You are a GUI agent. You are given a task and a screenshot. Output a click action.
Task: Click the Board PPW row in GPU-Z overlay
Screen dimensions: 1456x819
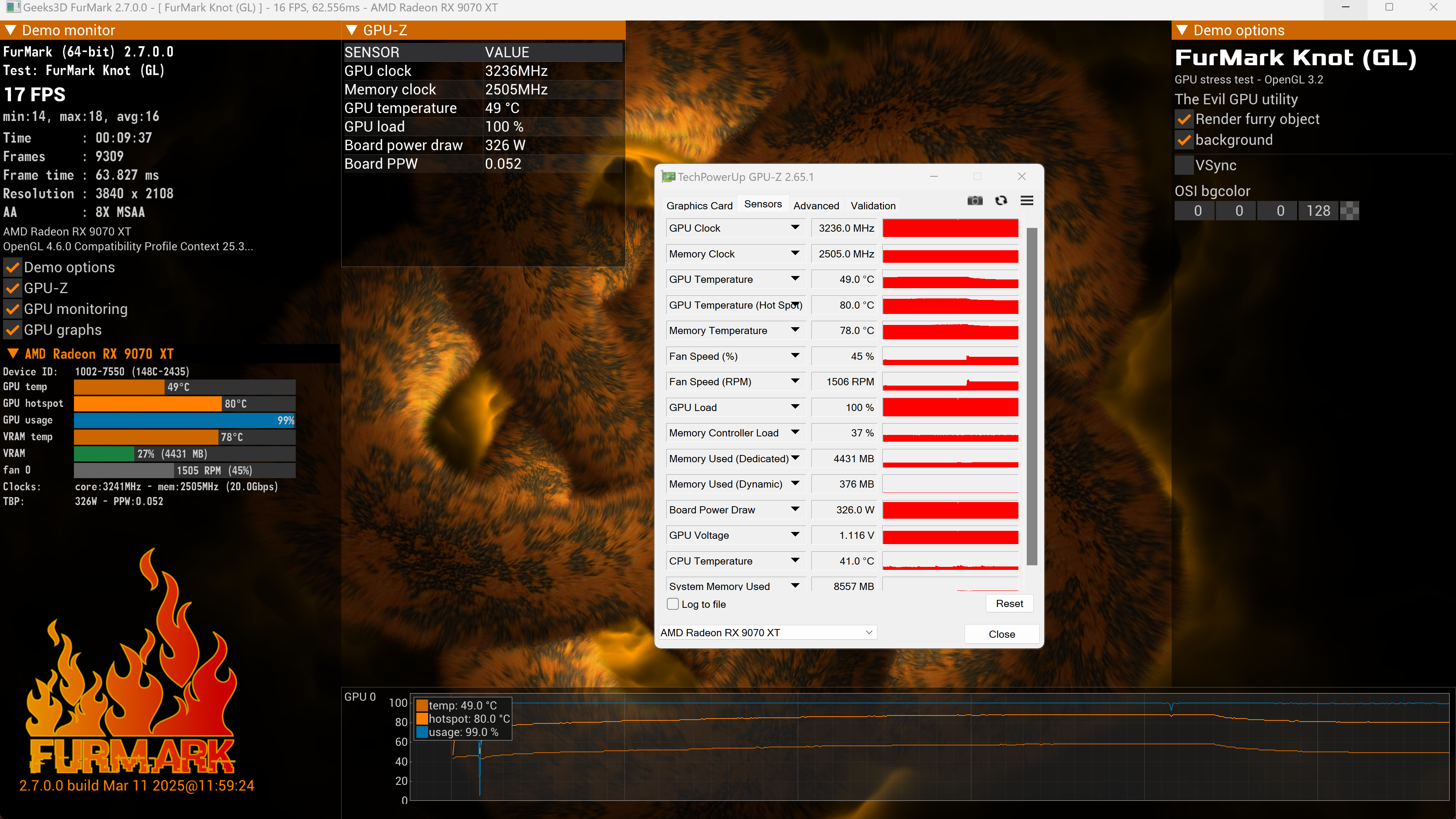point(483,164)
